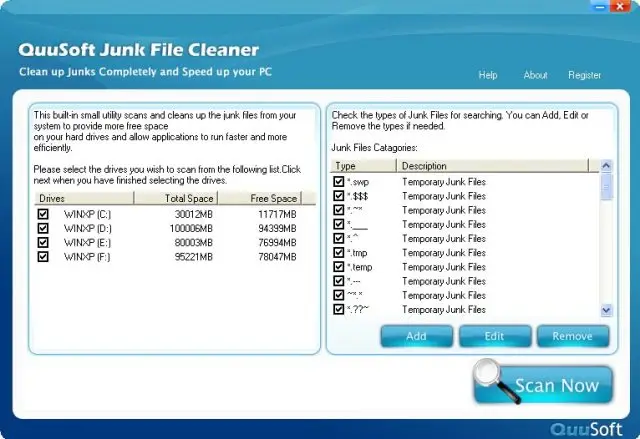640x439 pixels.
Task: Toggle the *.??~ junk type checkbox
Action: click(x=338, y=309)
